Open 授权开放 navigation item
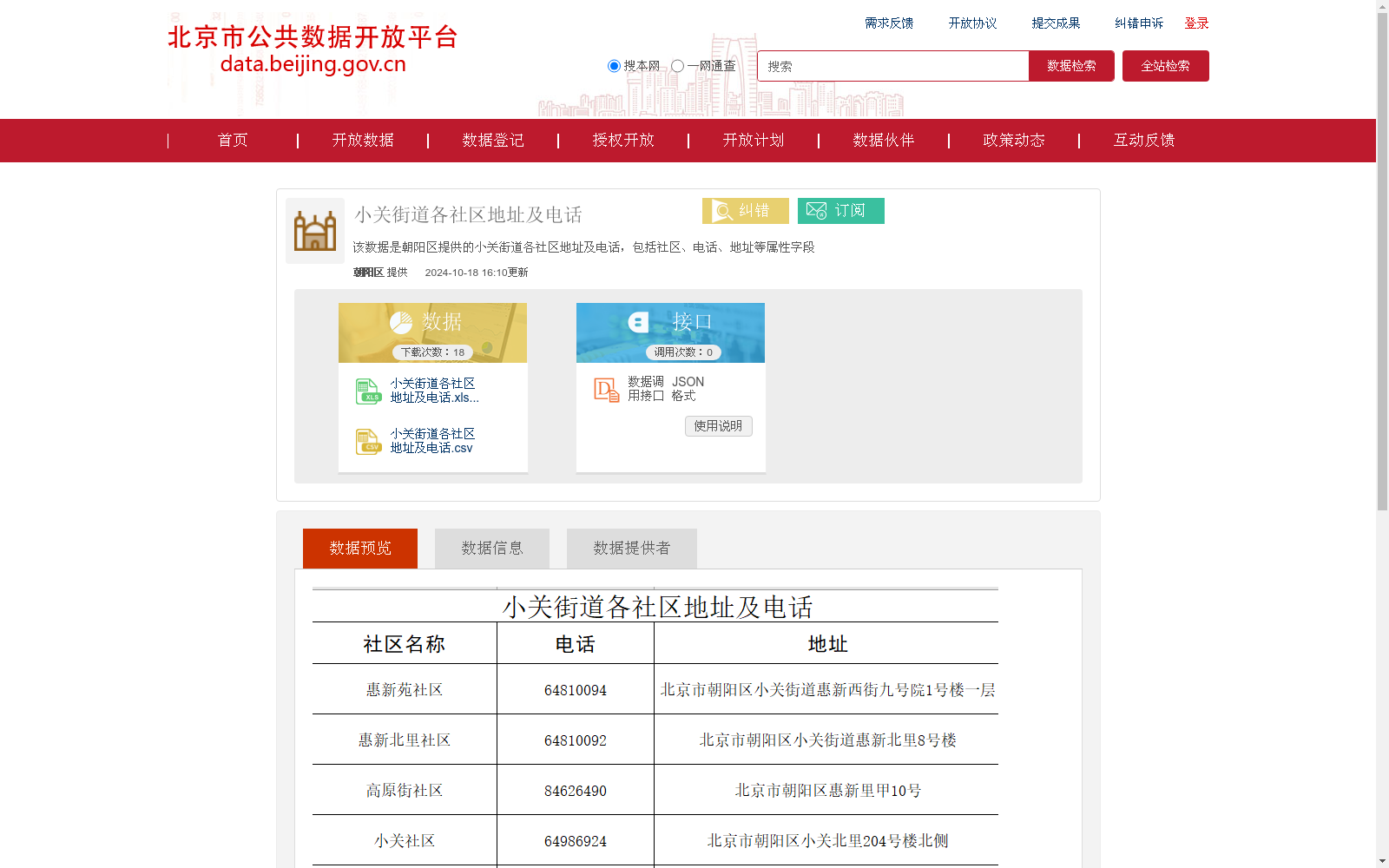The width and height of the screenshot is (1389, 868). click(x=623, y=141)
